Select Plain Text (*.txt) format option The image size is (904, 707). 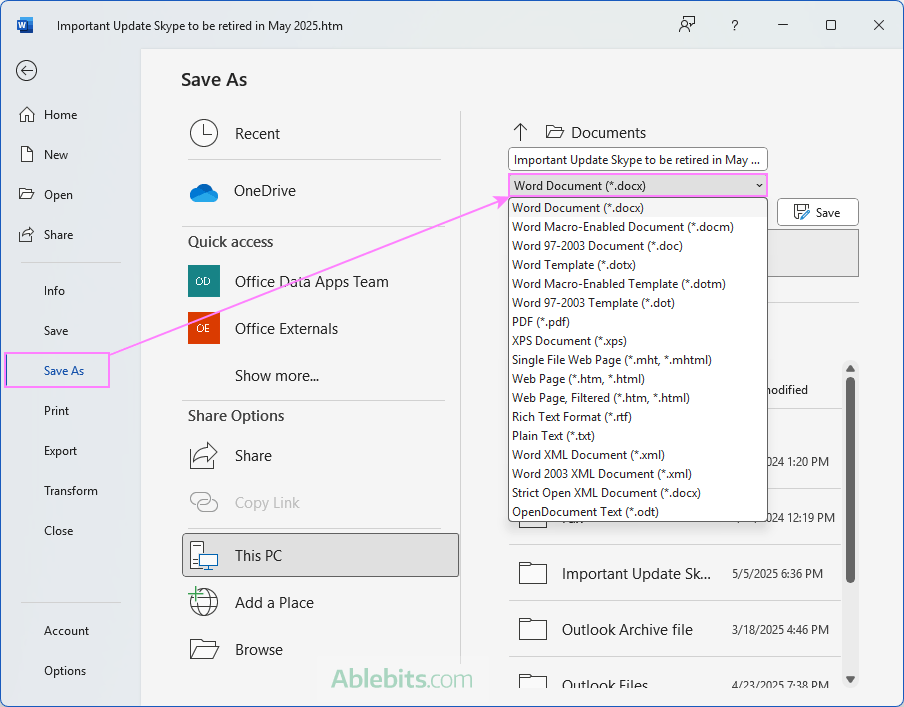(553, 436)
